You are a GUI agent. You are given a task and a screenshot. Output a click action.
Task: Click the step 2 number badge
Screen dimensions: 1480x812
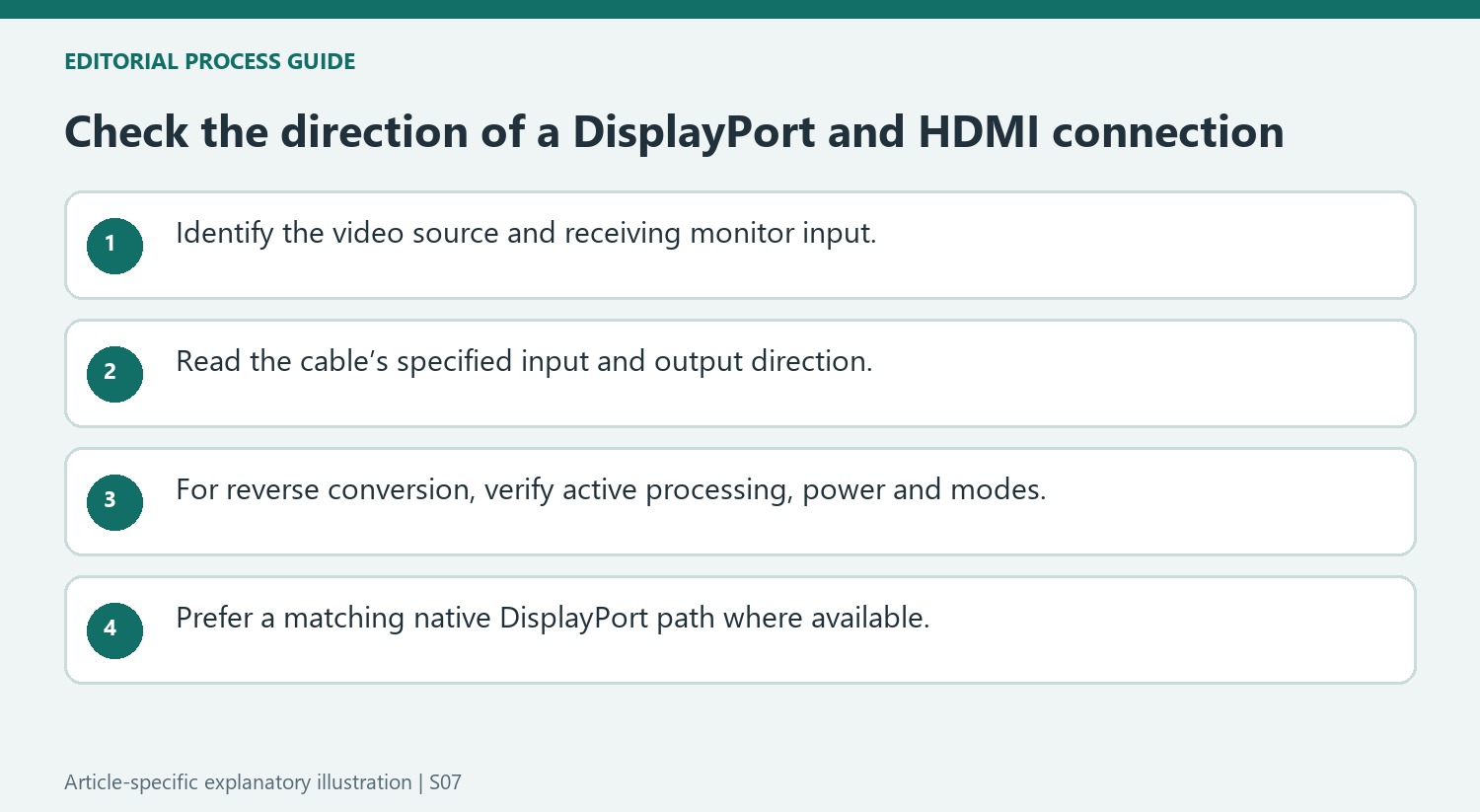tap(114, 374)
